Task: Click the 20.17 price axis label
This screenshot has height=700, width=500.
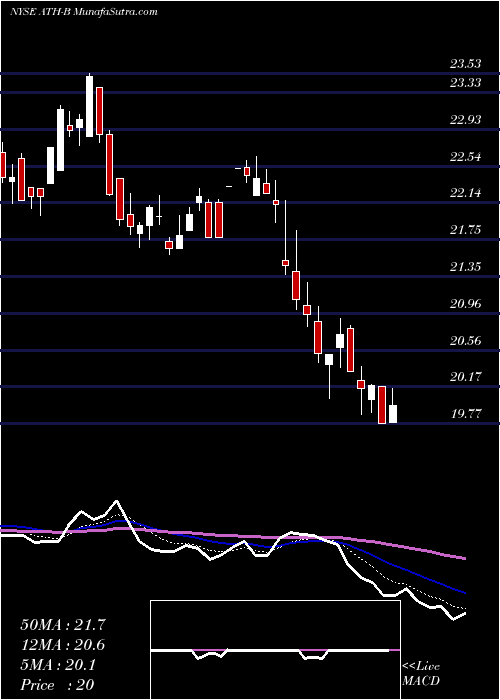Action: [466, 377]
